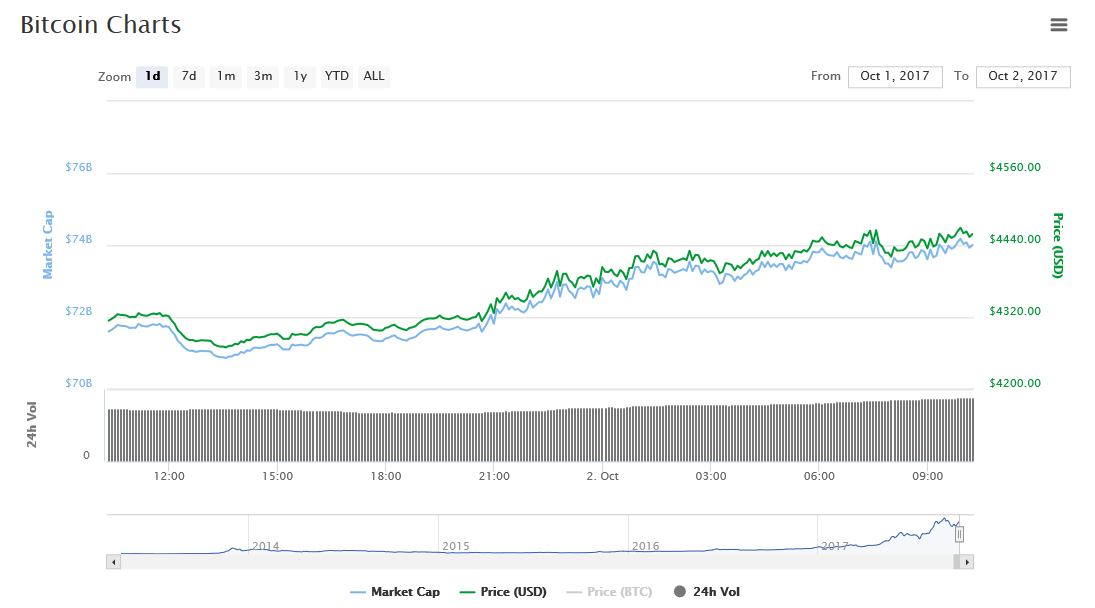Select the 1d zoom range
This screenshot has width=1095, height=608.
point(152,76)
